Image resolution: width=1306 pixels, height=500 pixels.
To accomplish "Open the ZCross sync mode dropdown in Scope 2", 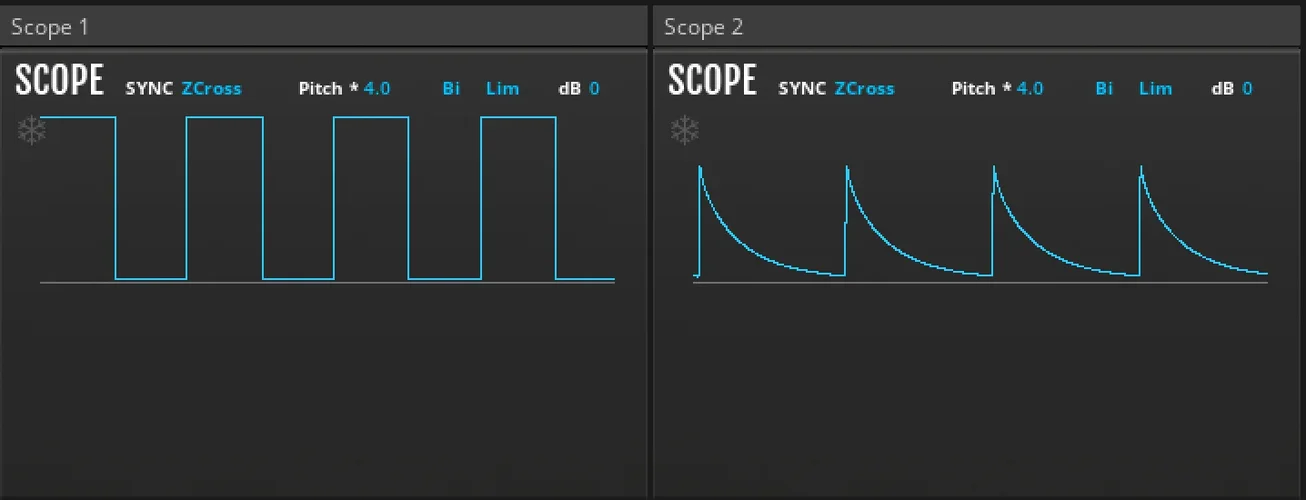I will click(x=864, y=89).
